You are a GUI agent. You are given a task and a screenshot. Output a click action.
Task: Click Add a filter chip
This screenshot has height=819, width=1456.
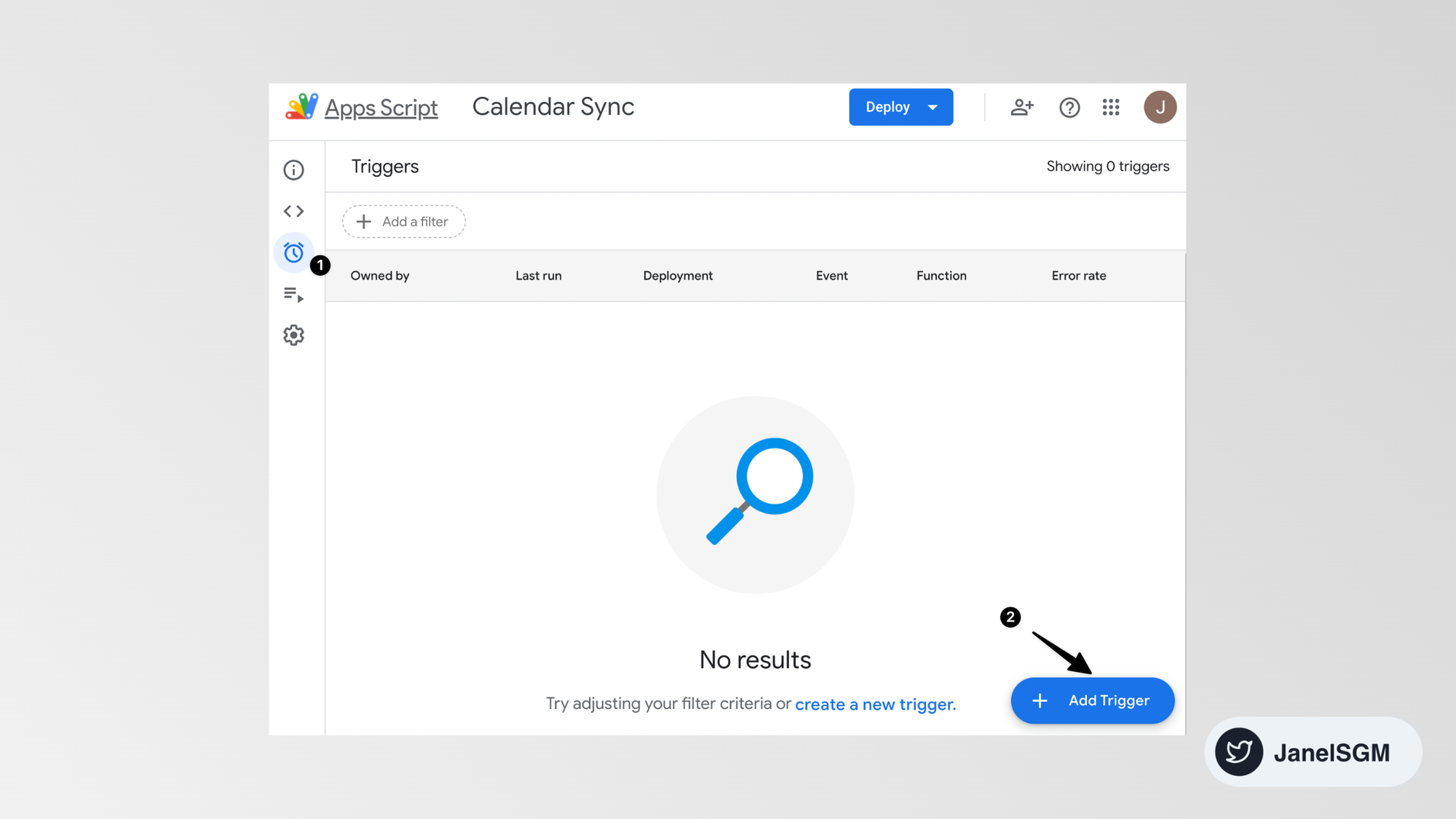403,221
